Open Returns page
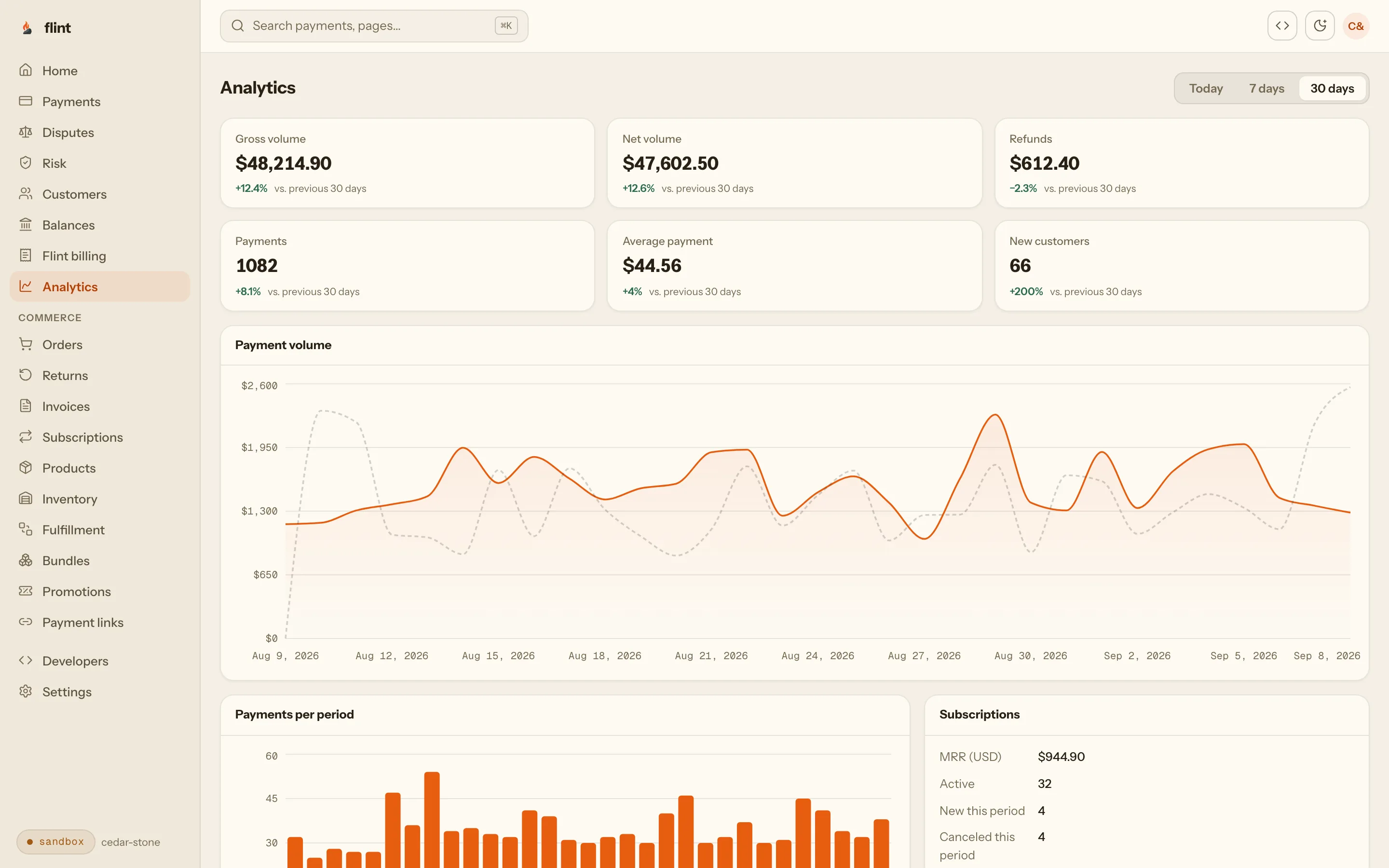Screen dimensions: 1389x868 tap(100, 376)
